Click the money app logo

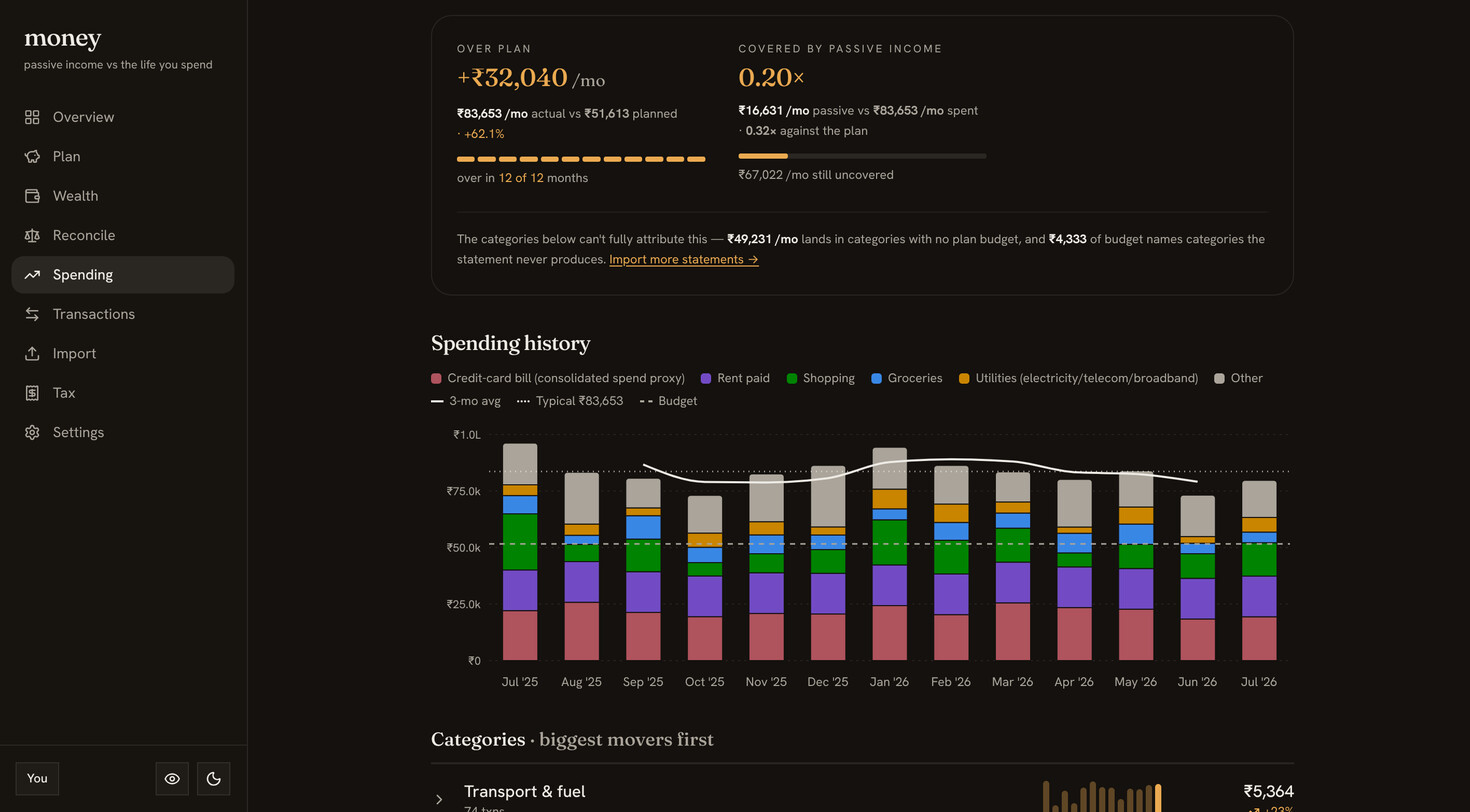(62, 39)
